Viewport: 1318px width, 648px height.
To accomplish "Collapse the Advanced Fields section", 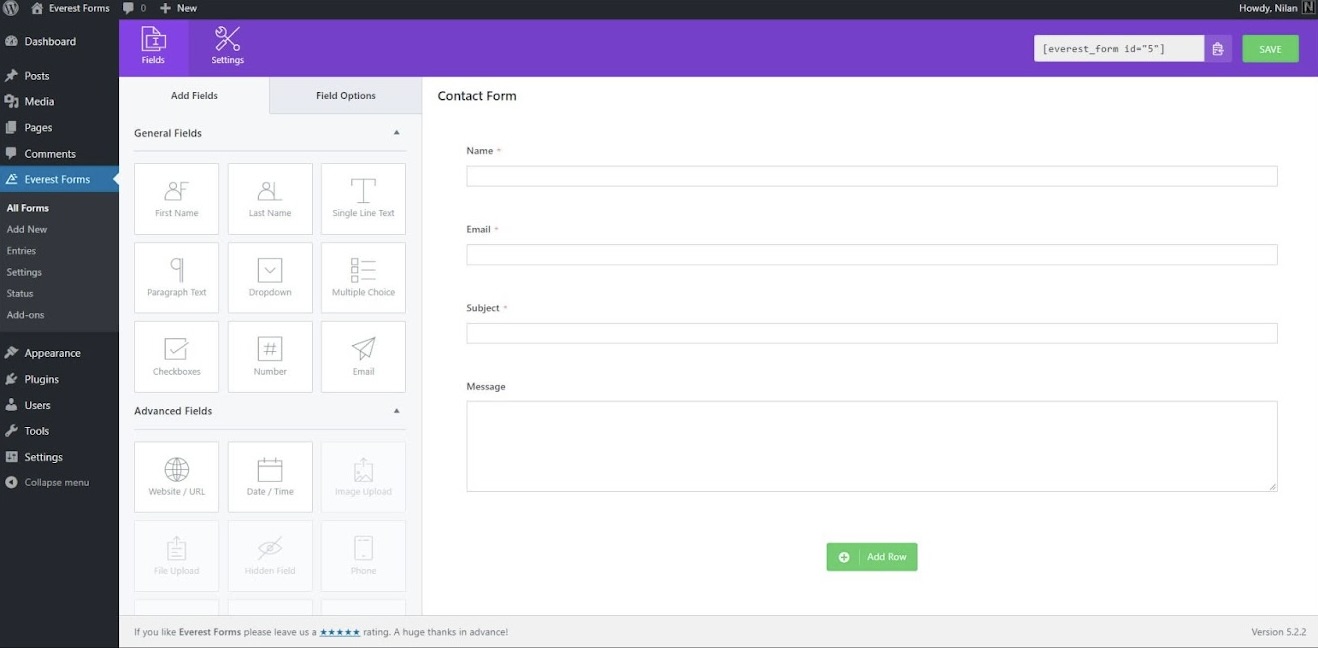I will point(396,410).
